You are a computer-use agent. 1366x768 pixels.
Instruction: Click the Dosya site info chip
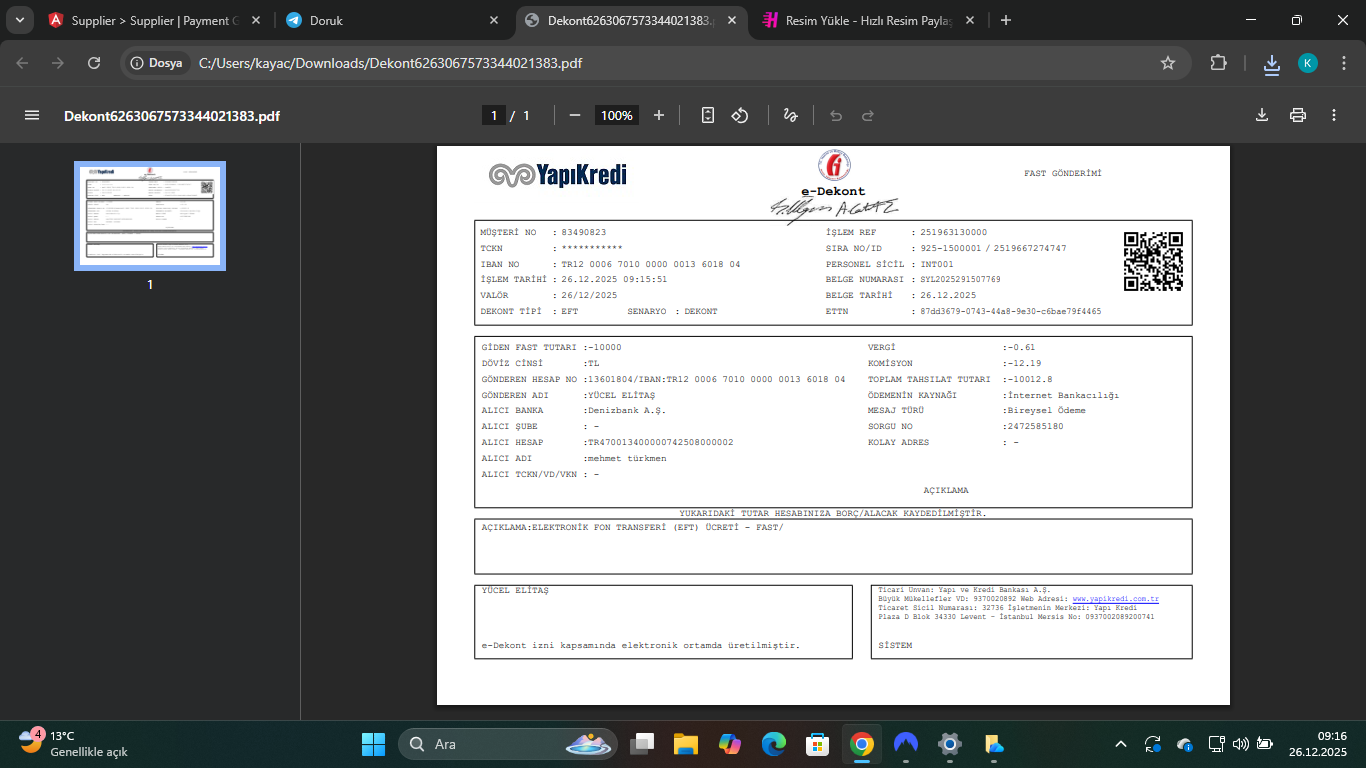(158, 63)
